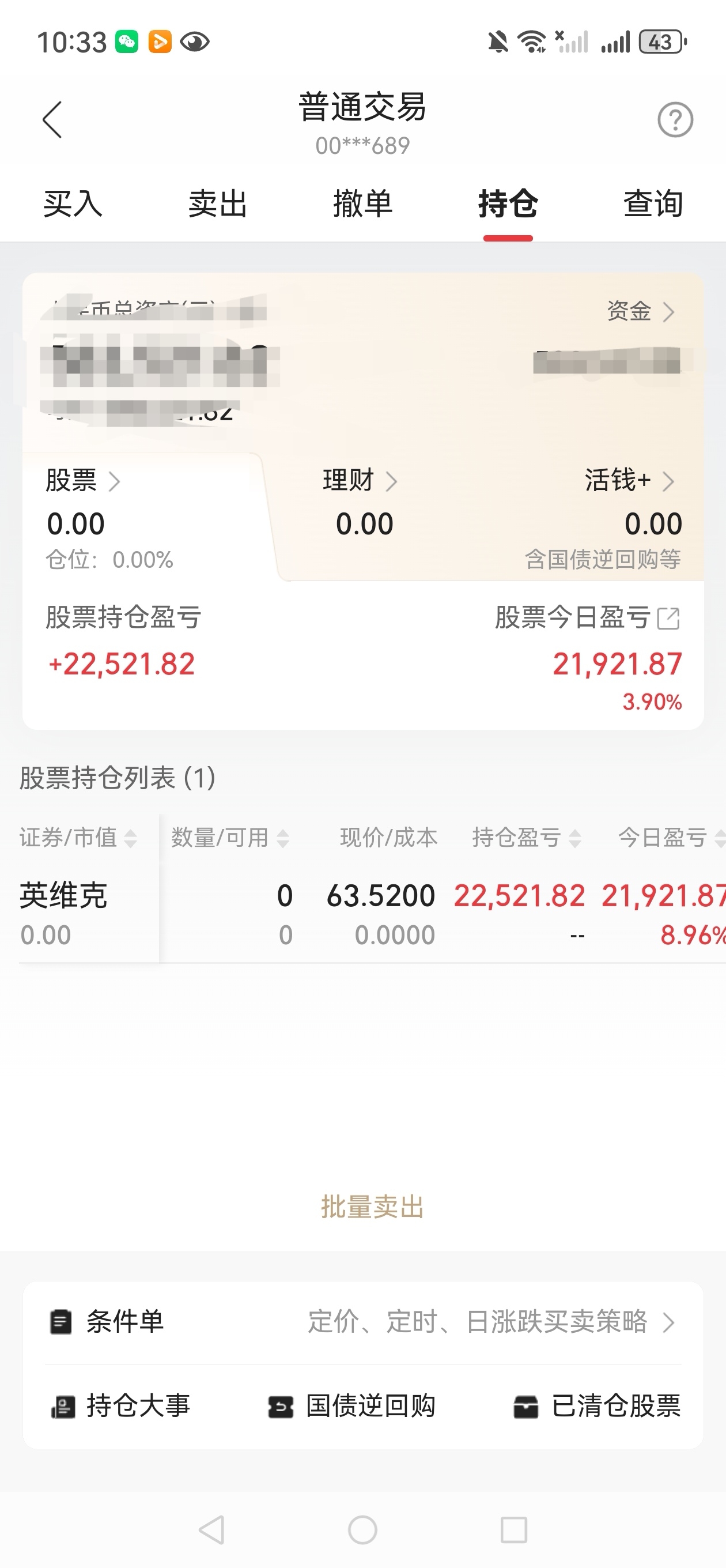Screen dimensions: 726x1568
Task: Tap the 持仓大事 icon
Action: pyautogui.click(x=63, y=1407)
